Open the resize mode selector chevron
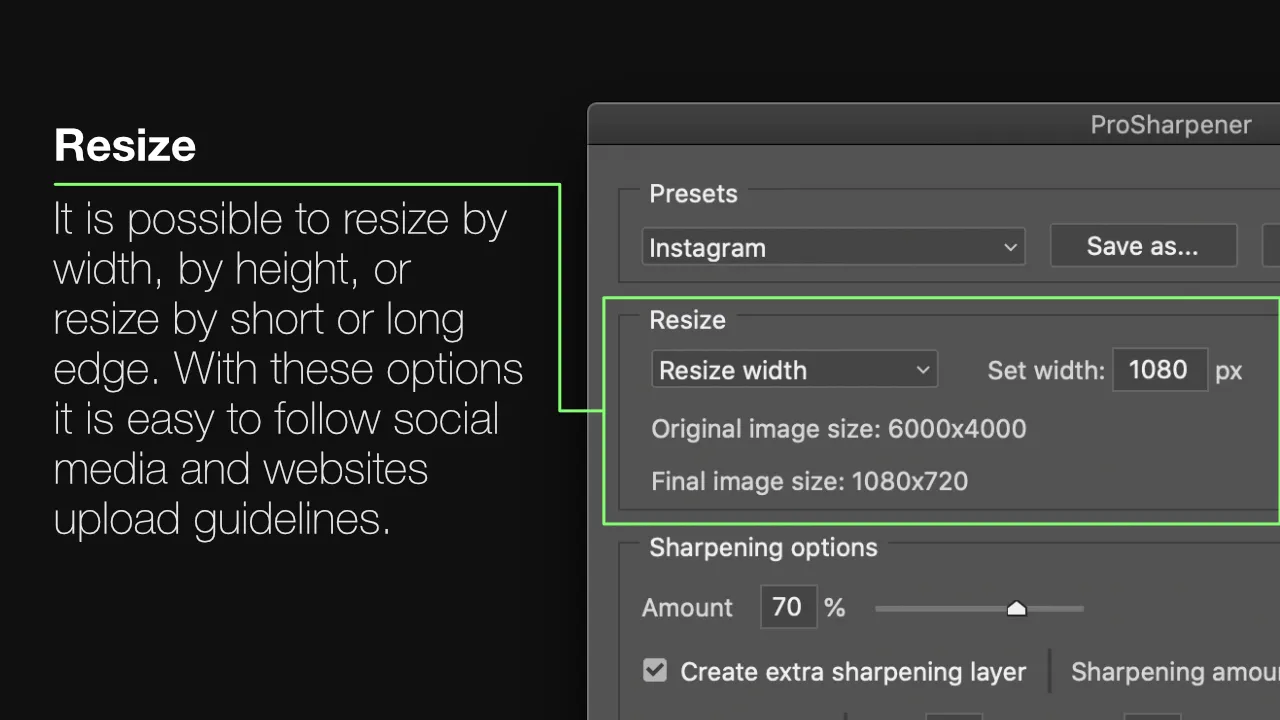The height and width of the screenshot is (720, 1280). coord(922,369)
